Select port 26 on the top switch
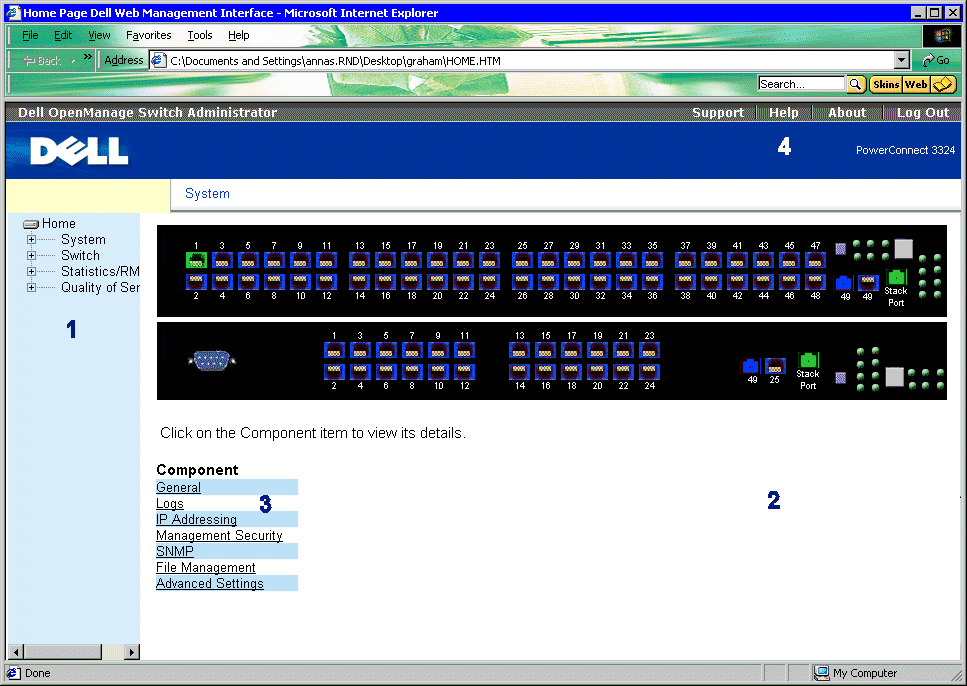The height and width of the screenshot is (686, 967). pyautogui.click(x=522, y=282)
